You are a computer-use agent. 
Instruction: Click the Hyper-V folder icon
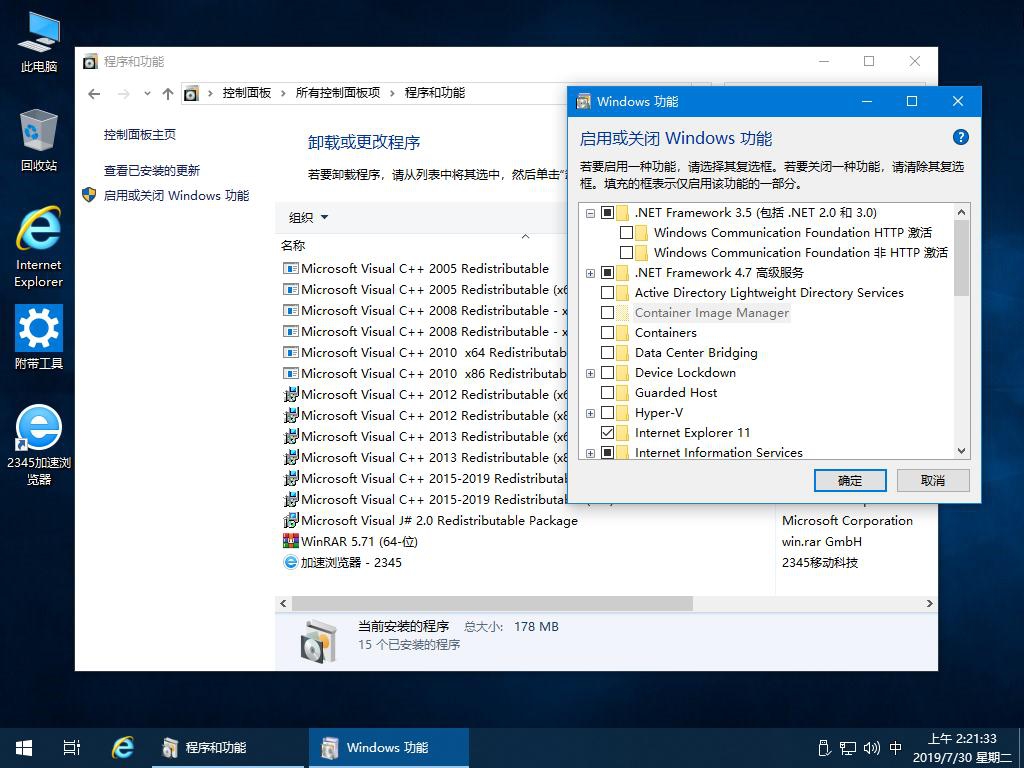[x=623, y=413]
